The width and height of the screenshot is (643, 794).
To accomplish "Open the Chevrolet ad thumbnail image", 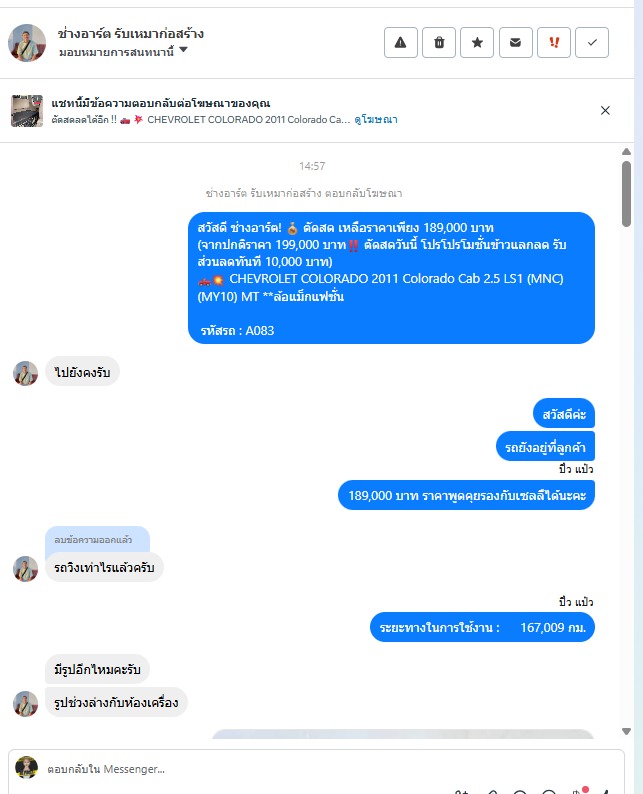I will (x=27, y=110).
